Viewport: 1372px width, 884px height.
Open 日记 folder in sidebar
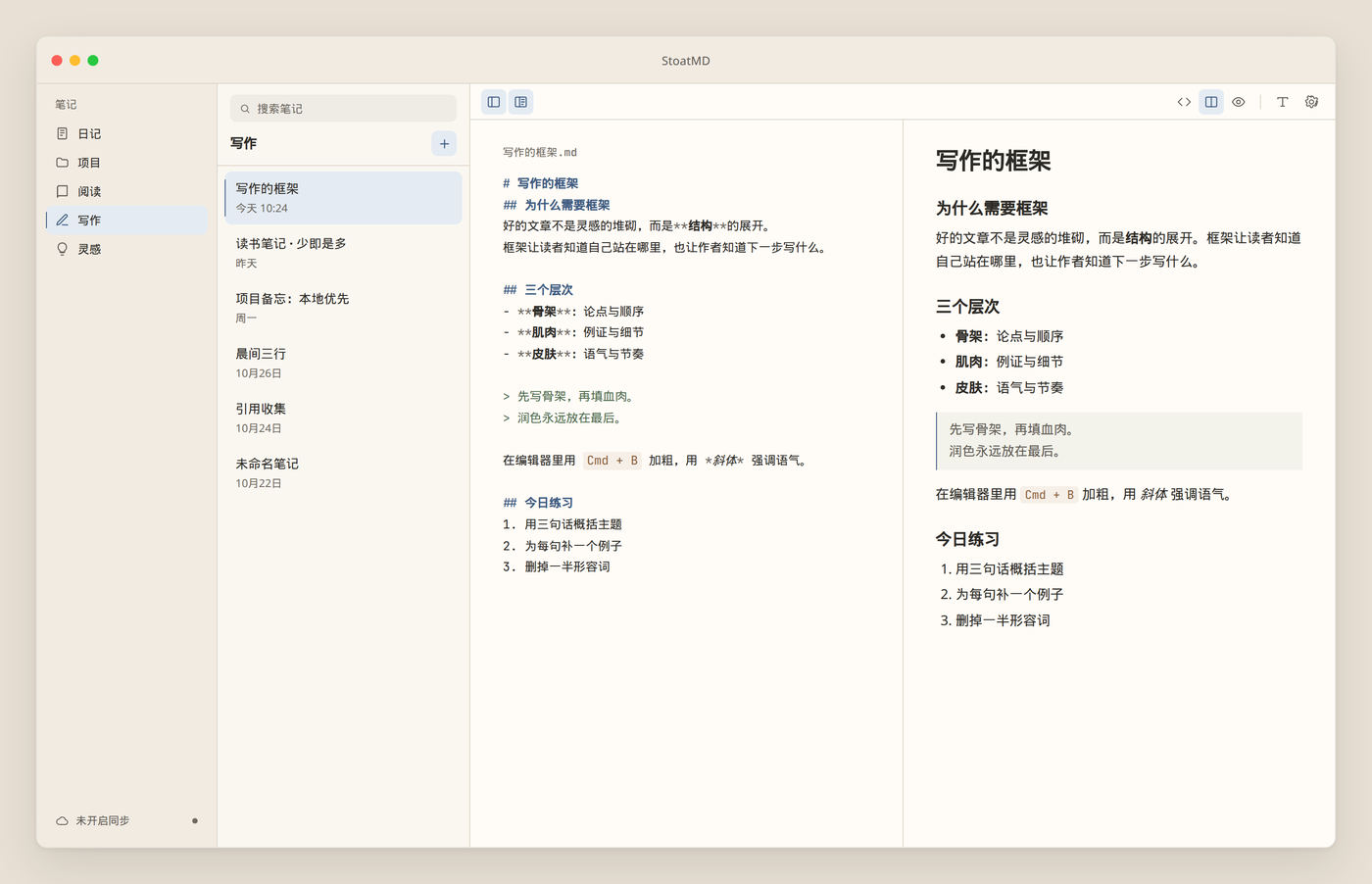(126, 133)
